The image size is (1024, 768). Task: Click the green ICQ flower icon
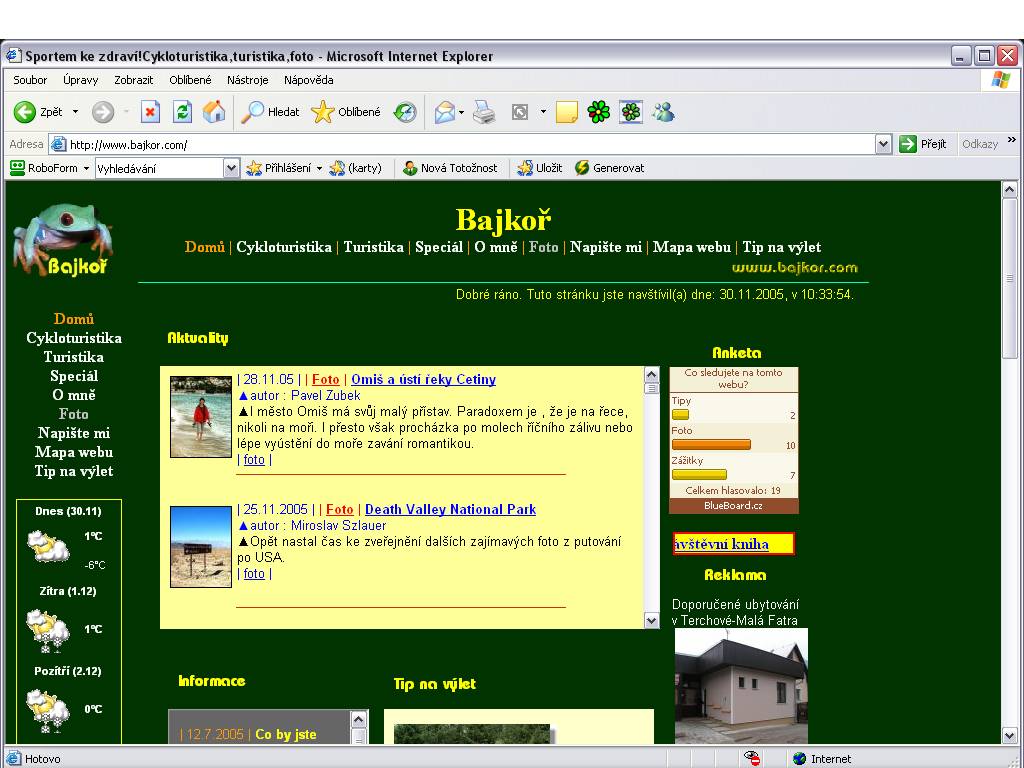(598, 112)
